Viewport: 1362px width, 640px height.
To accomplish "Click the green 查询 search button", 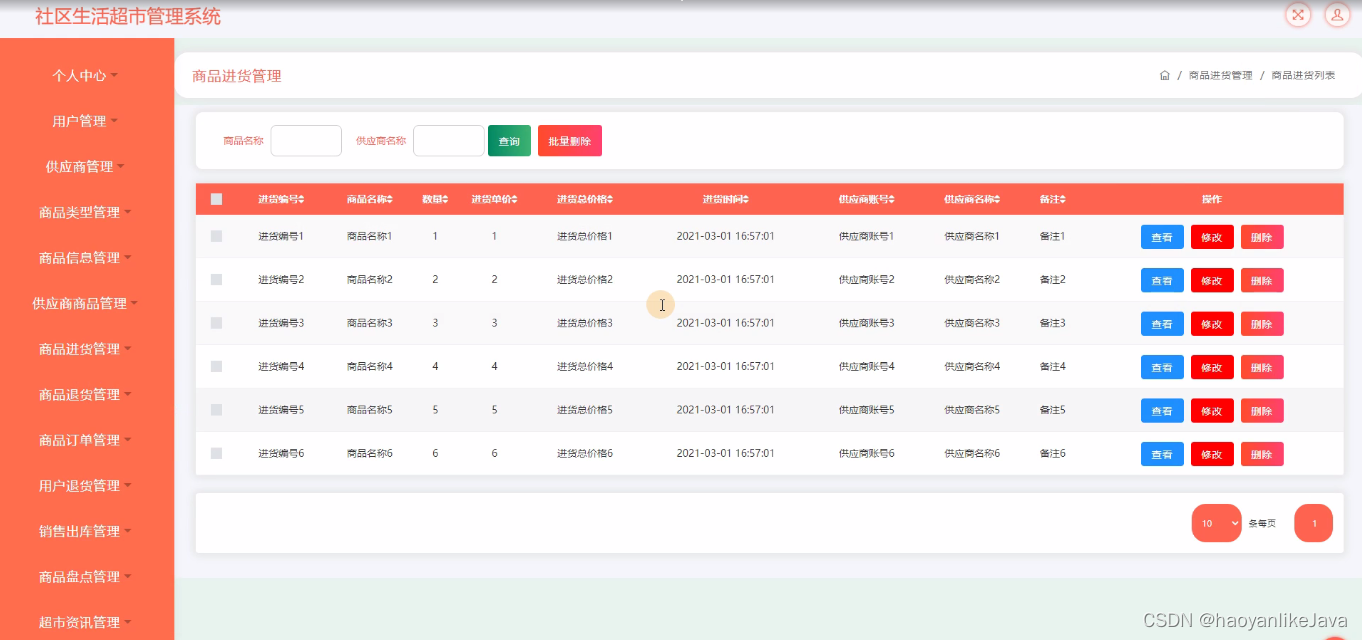I will coord(509,141).
